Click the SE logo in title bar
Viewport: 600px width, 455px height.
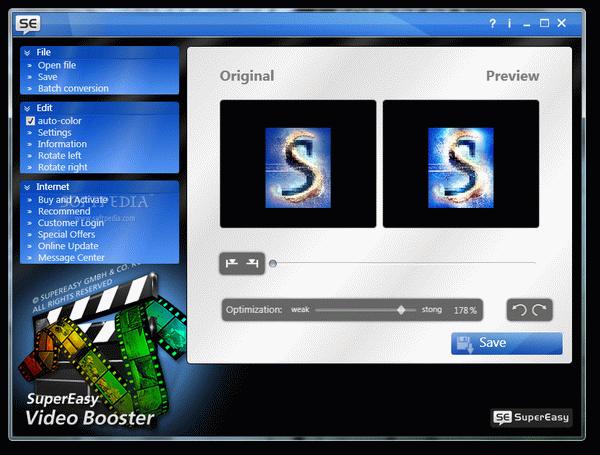[28, 24]
